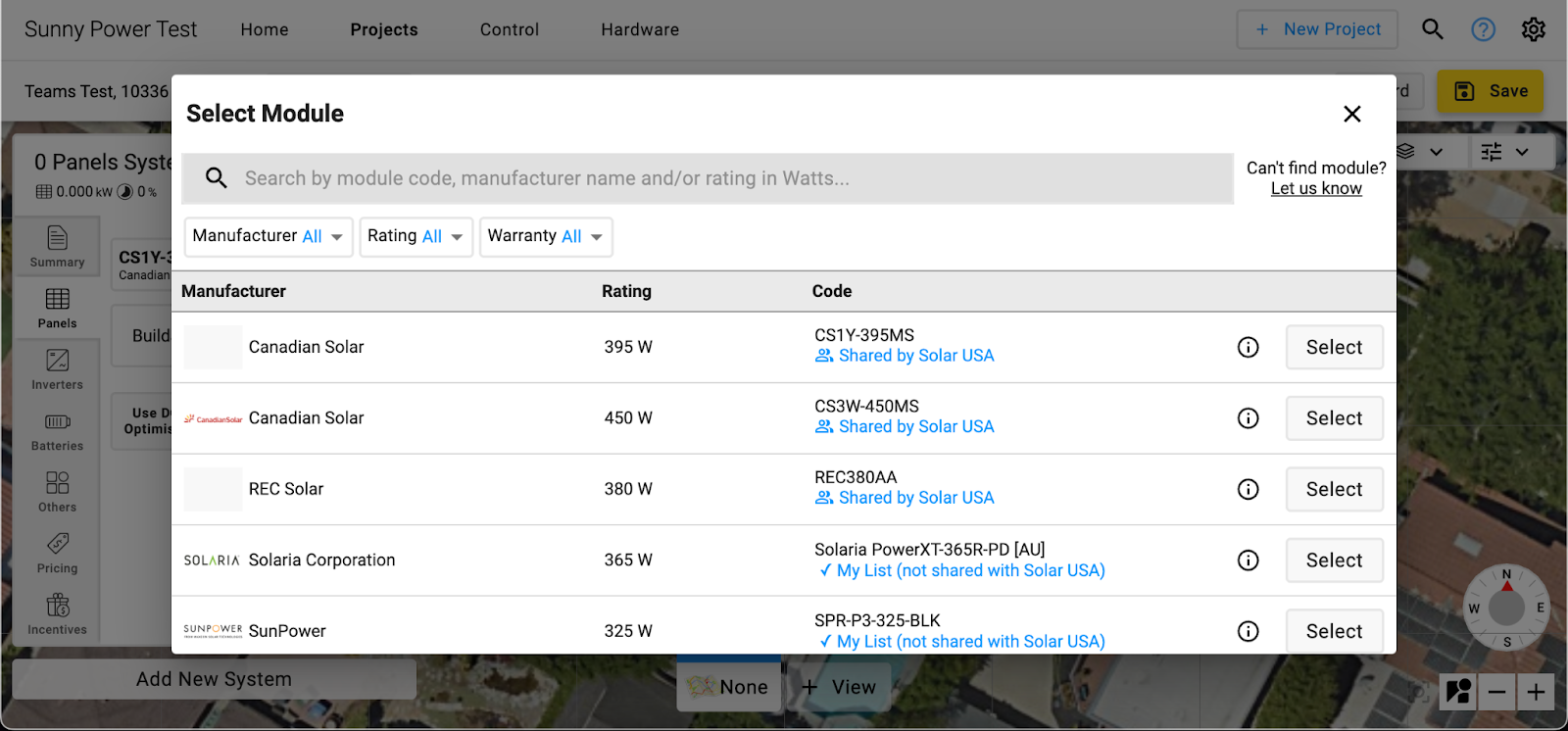Click the Solaria Corporation manufacturer name

coord(321,560)
